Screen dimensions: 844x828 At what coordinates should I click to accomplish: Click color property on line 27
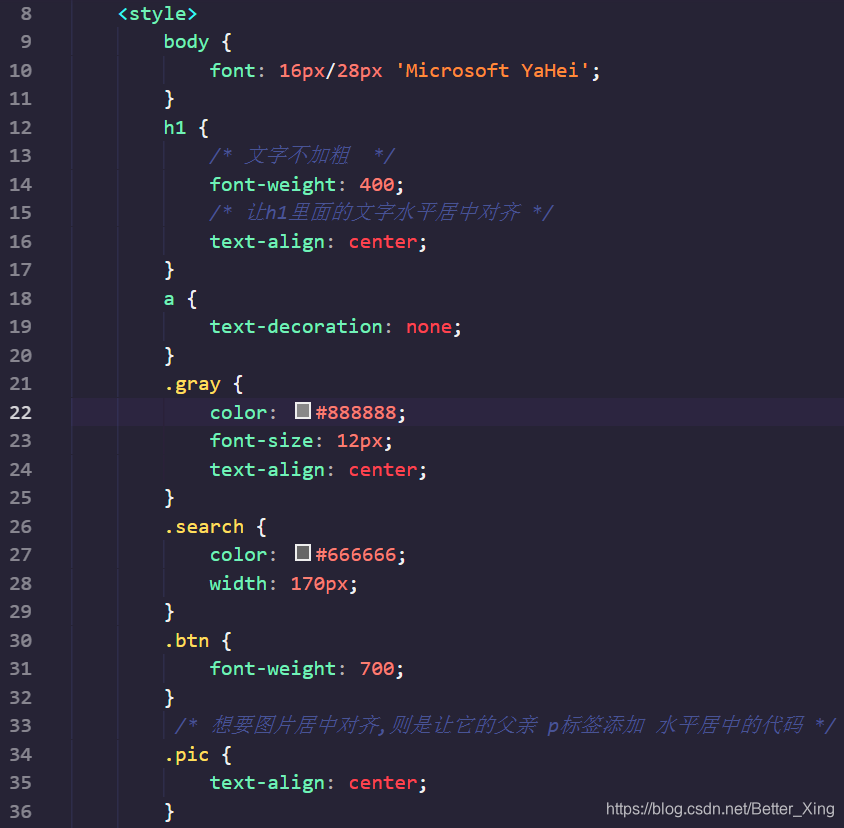(x=238, y=555)
